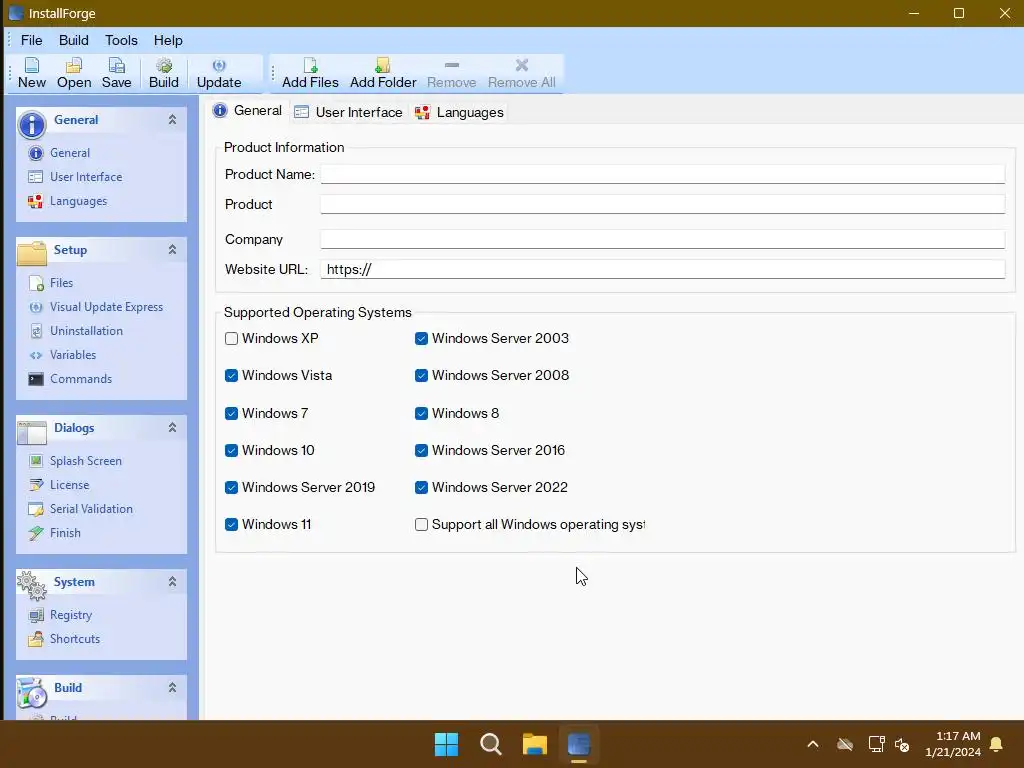Screen dimensions: 1024x768
Task: Open Languages page in sidebar
Action: click(x=78, y=201)
